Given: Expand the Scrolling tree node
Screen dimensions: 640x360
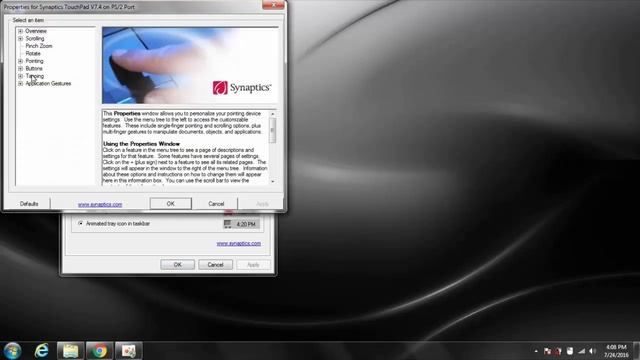Looking at the screenshot, I should (20, 38).
